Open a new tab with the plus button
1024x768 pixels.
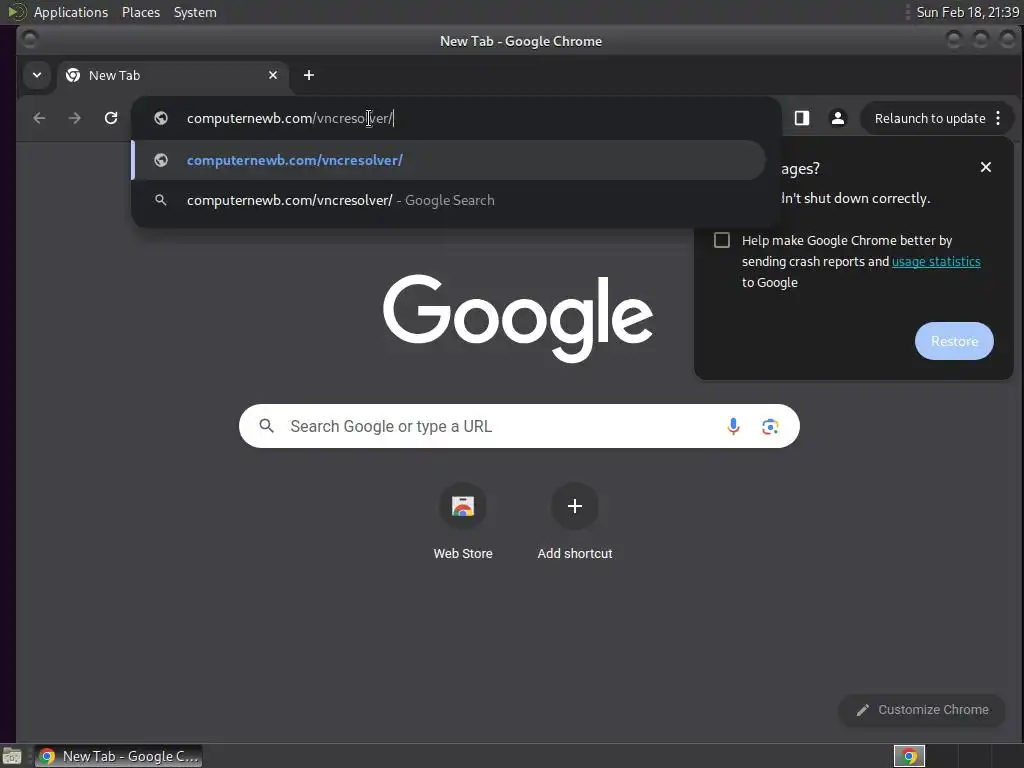click(309, 75)
